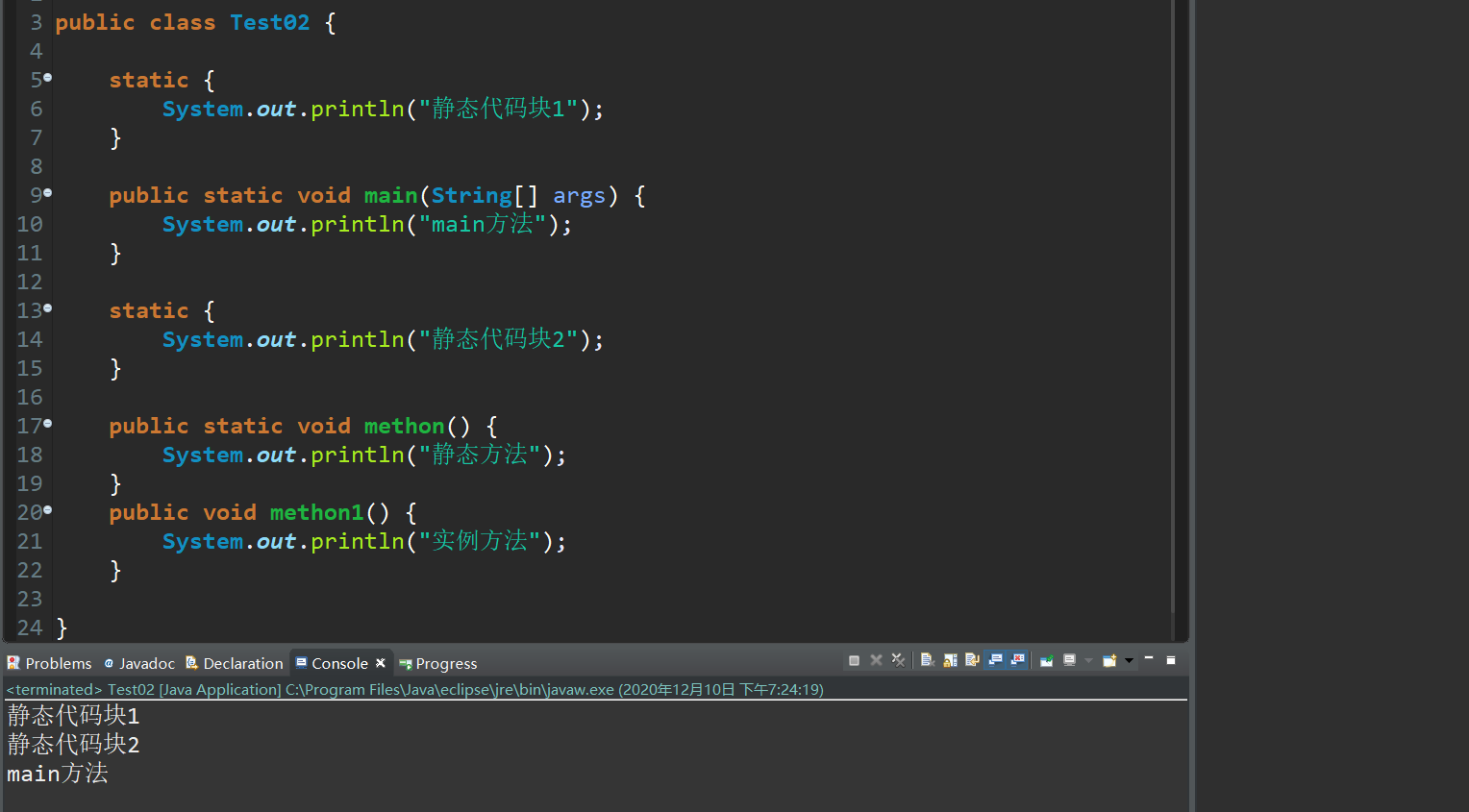Click console output line main方法

pos(58,774)
